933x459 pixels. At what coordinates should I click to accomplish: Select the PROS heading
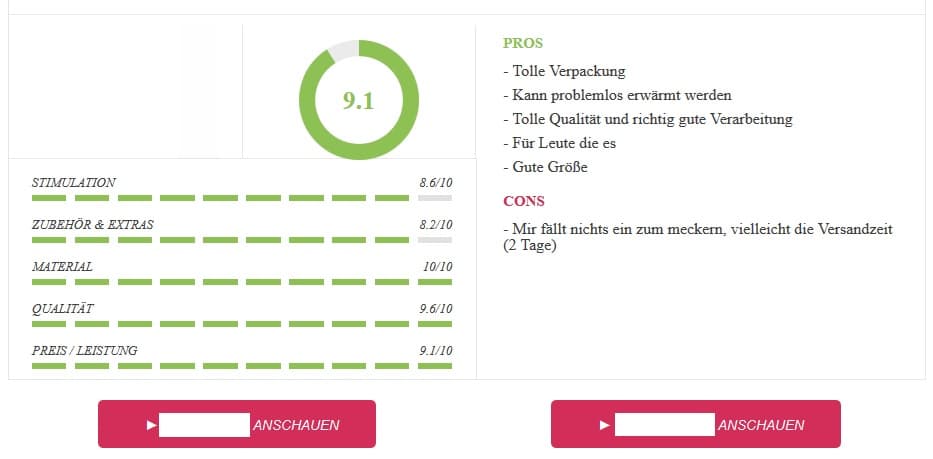tap(523, 43)
